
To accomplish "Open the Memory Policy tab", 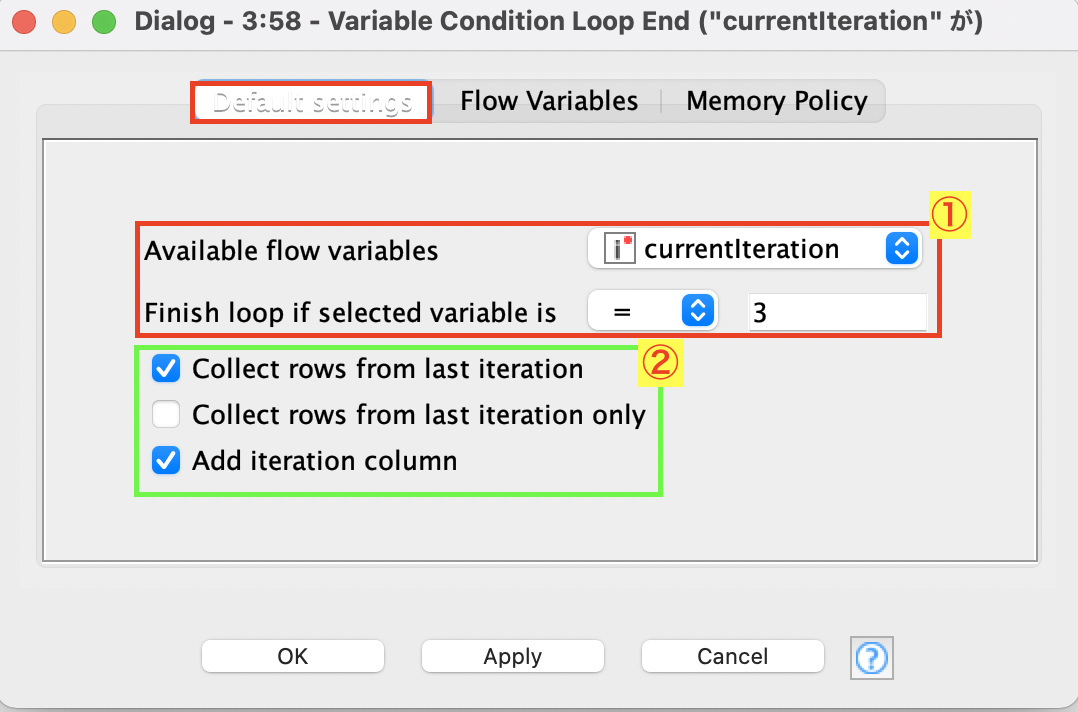I will point(776,100).
